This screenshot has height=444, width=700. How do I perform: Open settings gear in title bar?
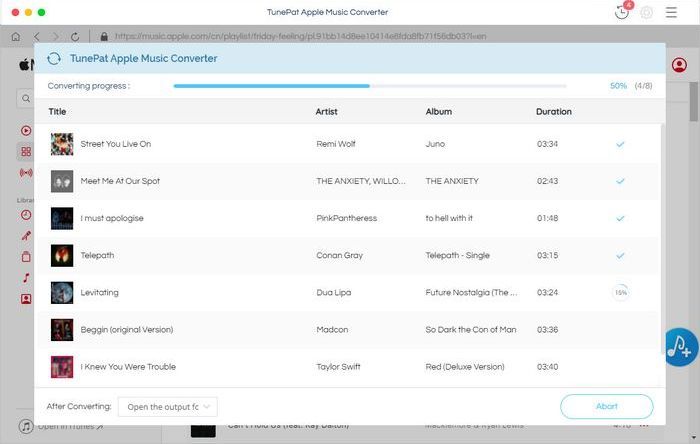[646, 12]
